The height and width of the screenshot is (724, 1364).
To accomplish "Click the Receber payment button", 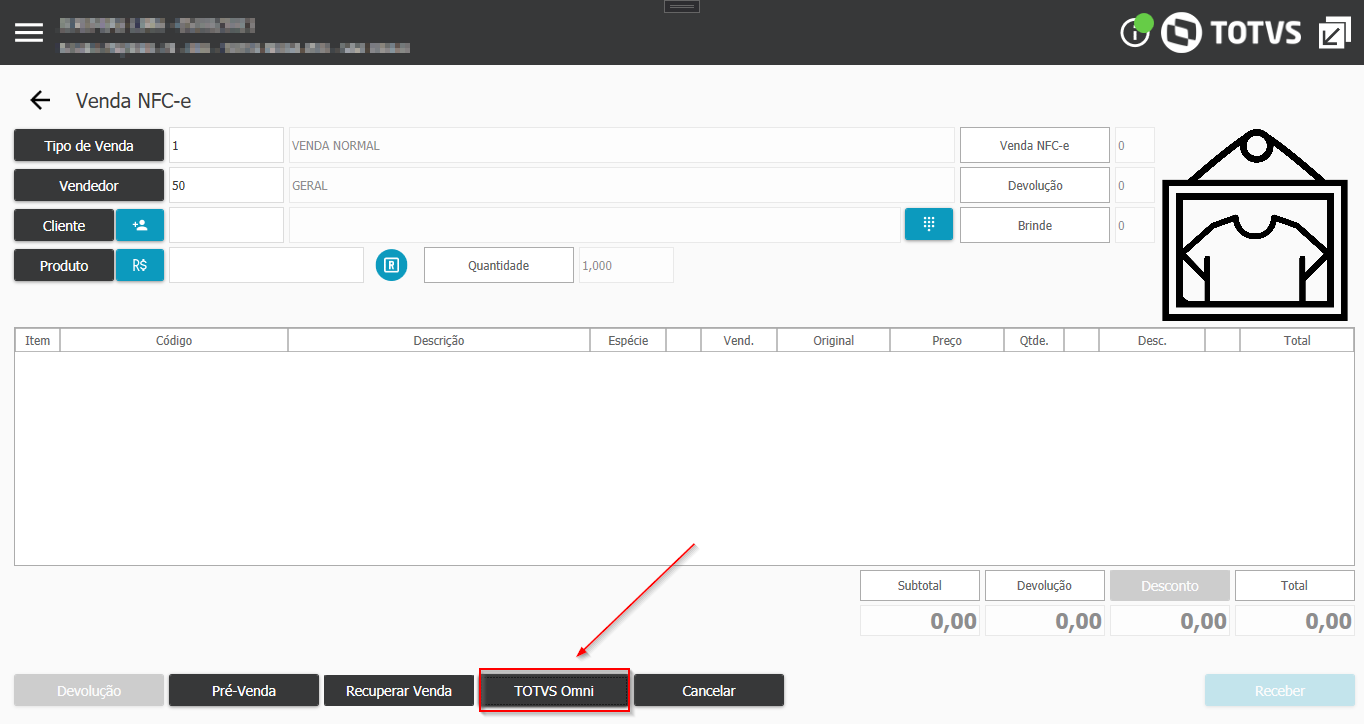I will pyautogui.click(x=1280, y=690).
